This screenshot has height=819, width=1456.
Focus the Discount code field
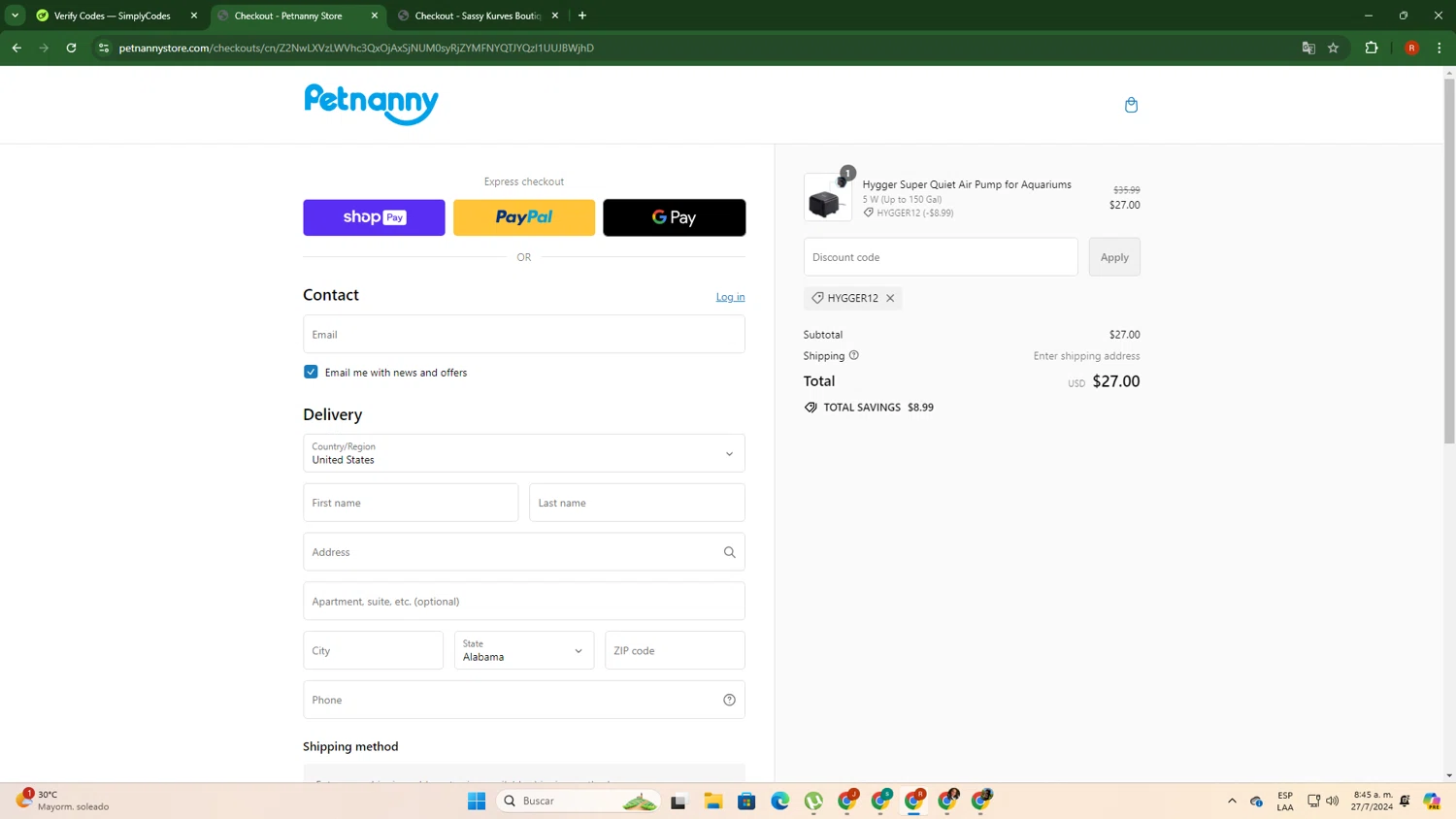pyautogui.click(x=941, y=257)
